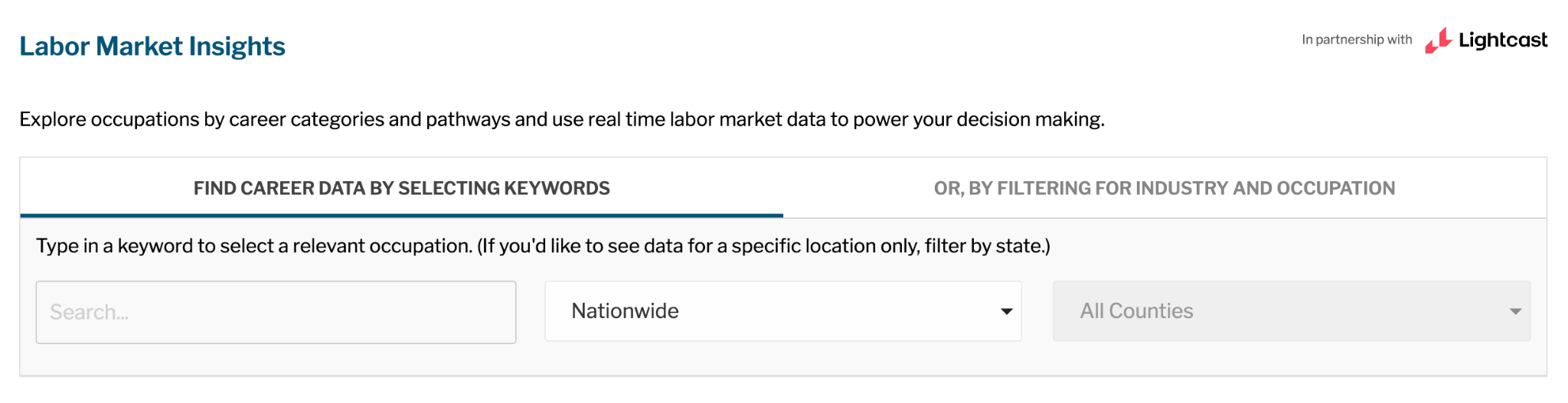Click the blue underline beneath active keywords tab
1568x403 pixels.
[x=401, y=216]
